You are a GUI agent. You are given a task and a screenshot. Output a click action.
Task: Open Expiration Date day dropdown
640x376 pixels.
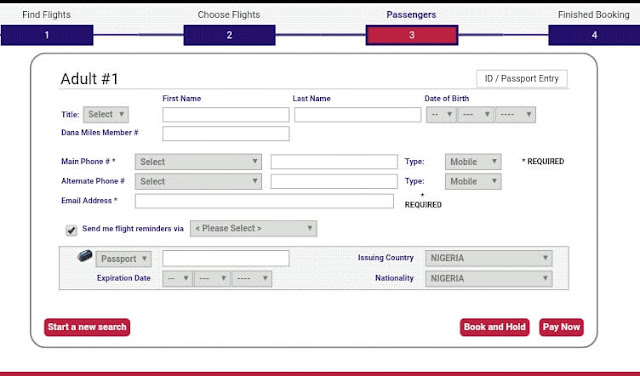click(178, 278)
